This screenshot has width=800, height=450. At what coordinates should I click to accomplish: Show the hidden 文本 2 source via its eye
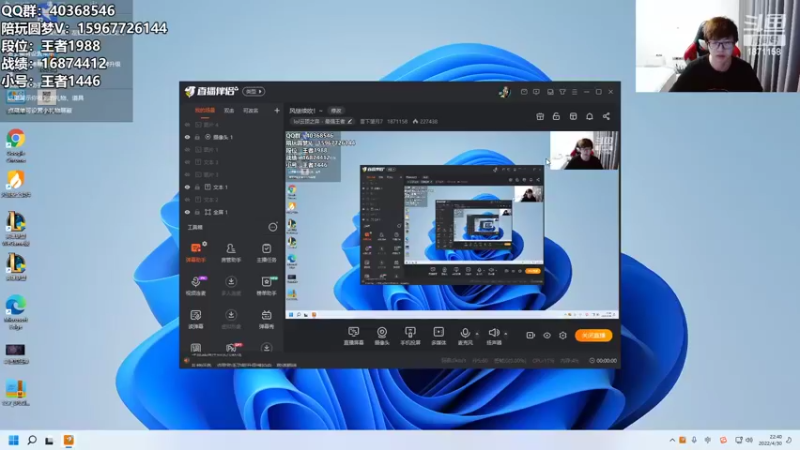(x=187, y=199)
